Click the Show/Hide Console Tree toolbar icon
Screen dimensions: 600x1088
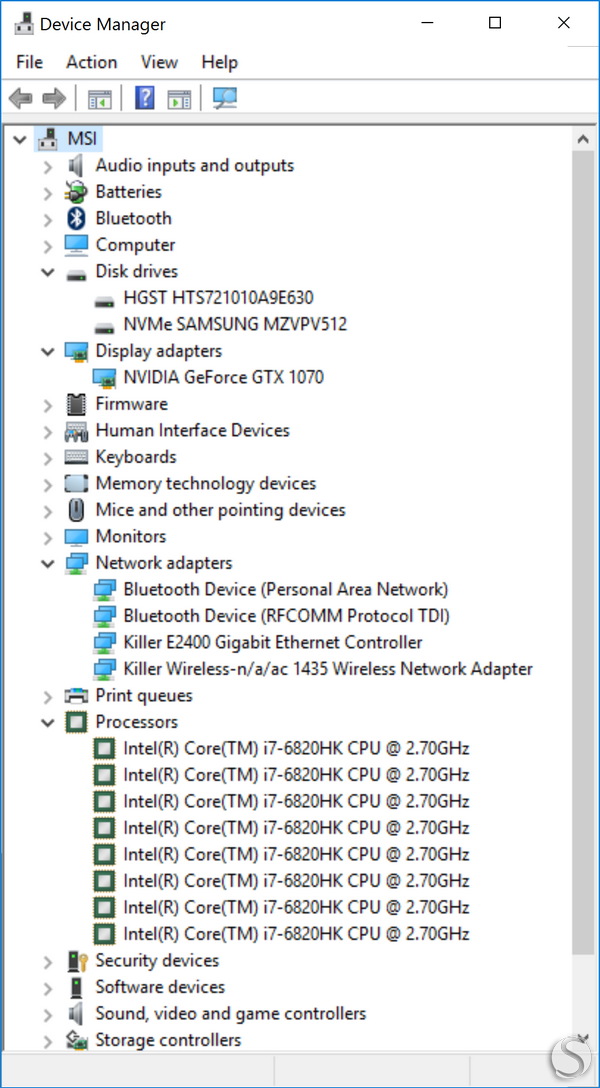point(99,99)
